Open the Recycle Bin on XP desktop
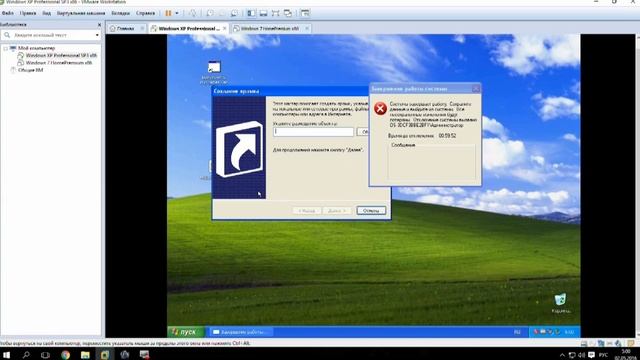The width and height of the screenshot is (640, 360). pos(560,299)
